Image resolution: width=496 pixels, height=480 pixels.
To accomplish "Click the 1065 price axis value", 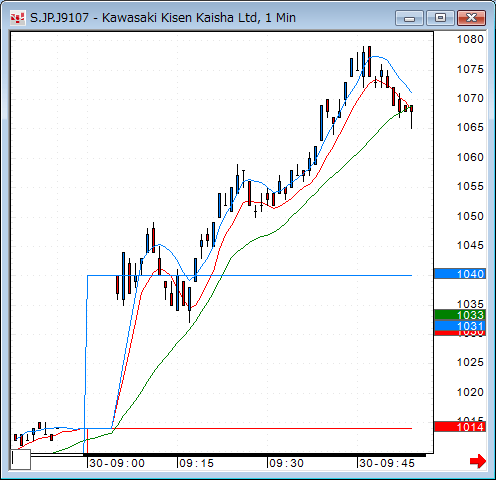I will 470,127.
